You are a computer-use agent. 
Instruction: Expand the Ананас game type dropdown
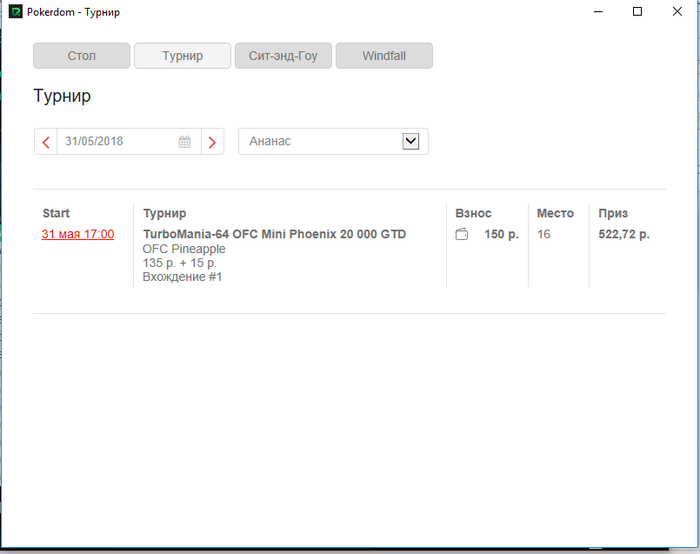coord(411,142)
